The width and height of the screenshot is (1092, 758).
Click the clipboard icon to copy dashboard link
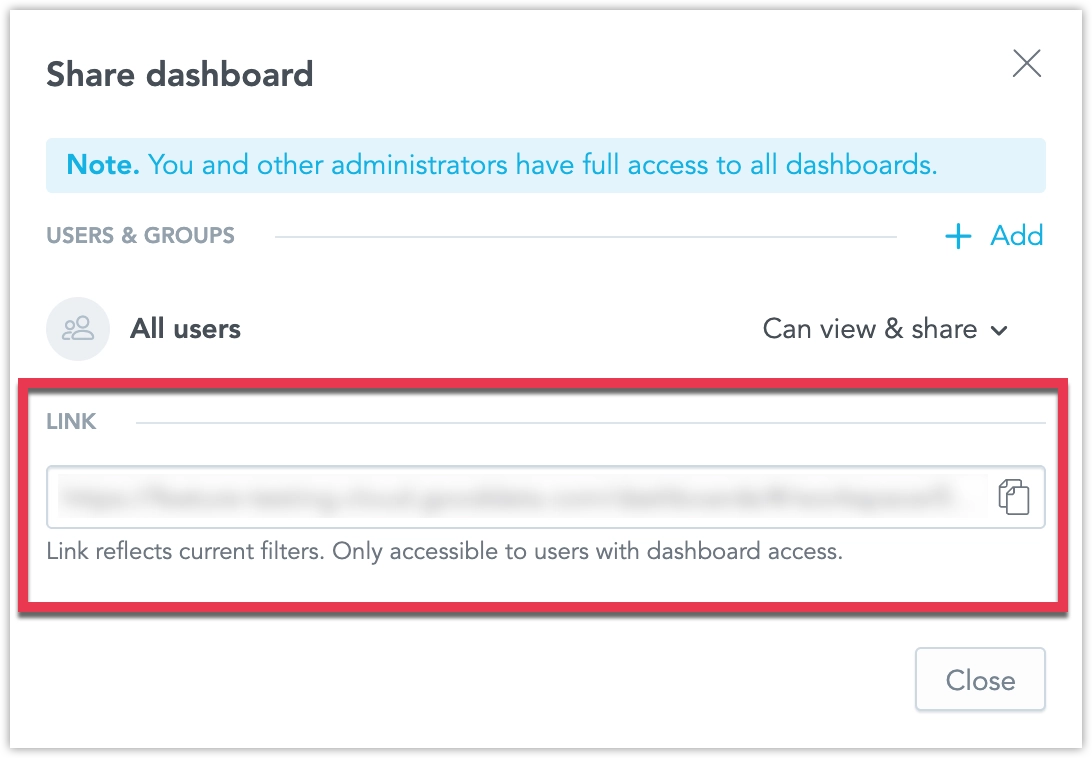pos(1015,497)
